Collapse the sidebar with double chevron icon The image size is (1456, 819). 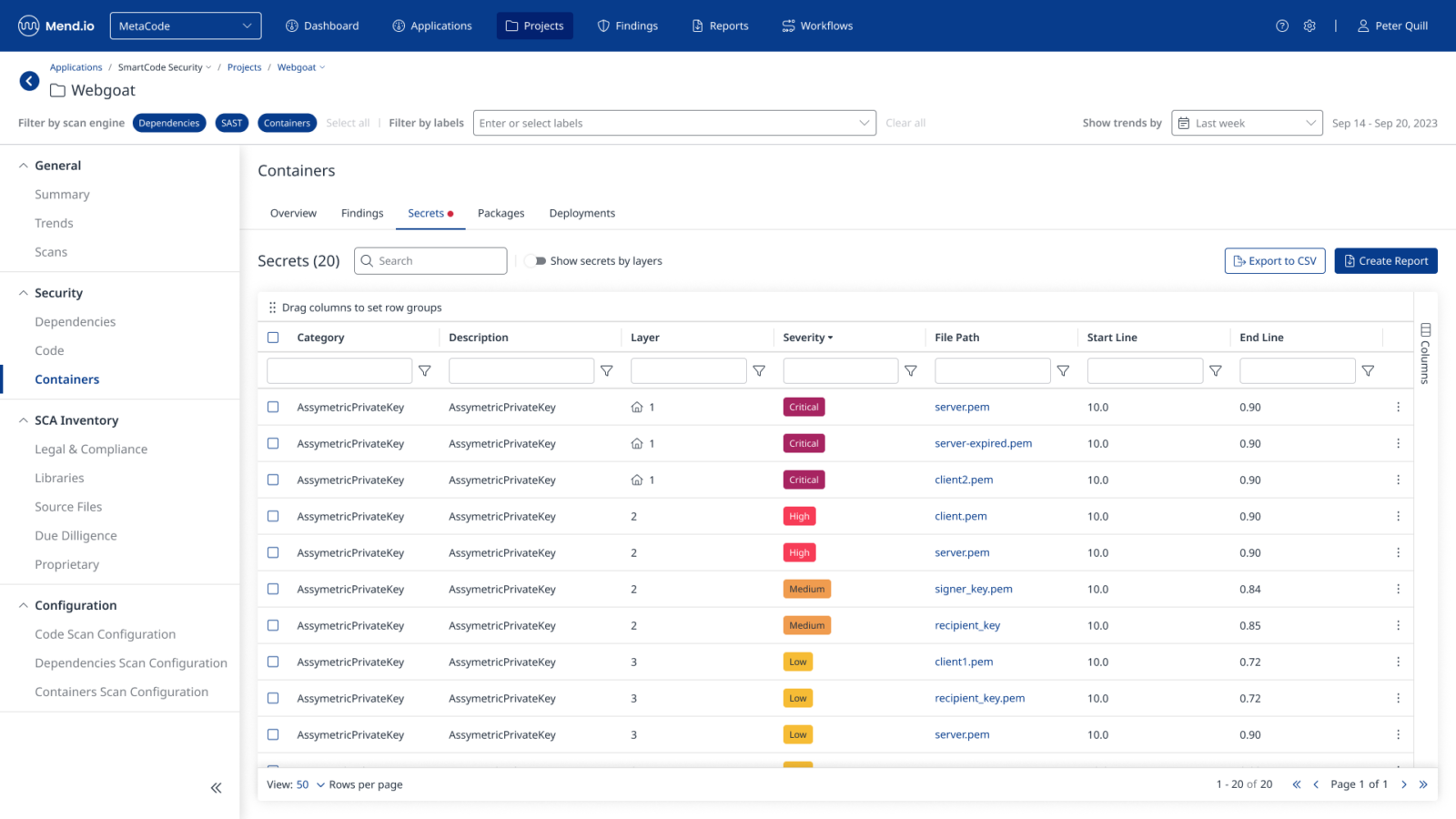pyautogui.click(x=216, y=788)
